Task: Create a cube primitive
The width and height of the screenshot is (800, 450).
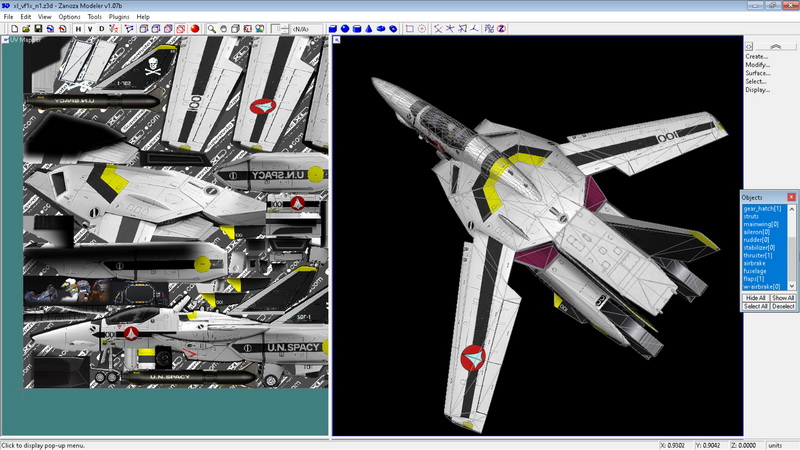Action: click(333, 29)
